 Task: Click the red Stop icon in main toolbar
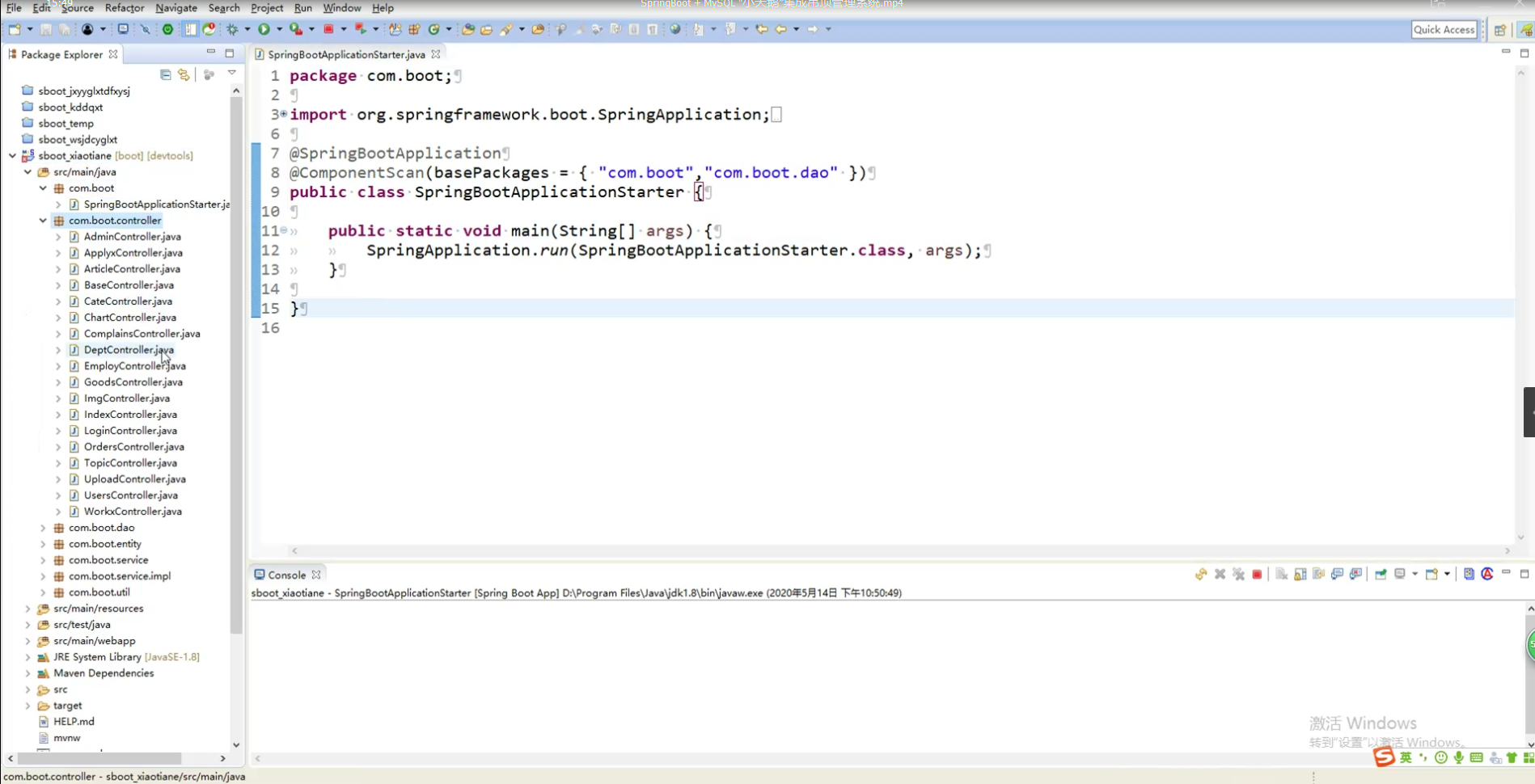[x=328, y=29]
